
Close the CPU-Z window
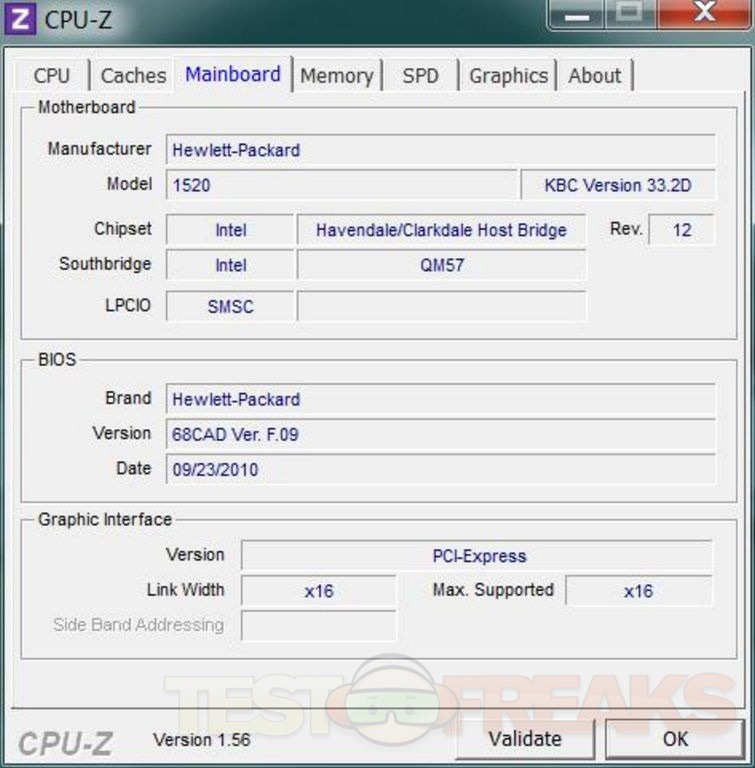[x=704, y=14]
